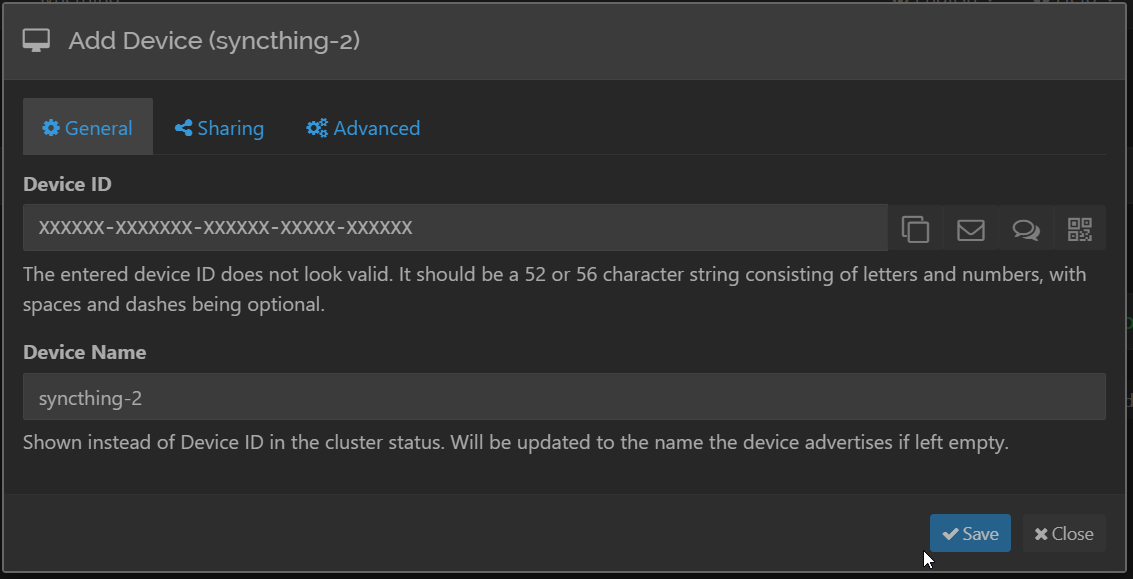The image size is (1133, 579).
Task: Click the monitor icon in the dialog header
Action: pyautogui.click(x=35, y=39)
